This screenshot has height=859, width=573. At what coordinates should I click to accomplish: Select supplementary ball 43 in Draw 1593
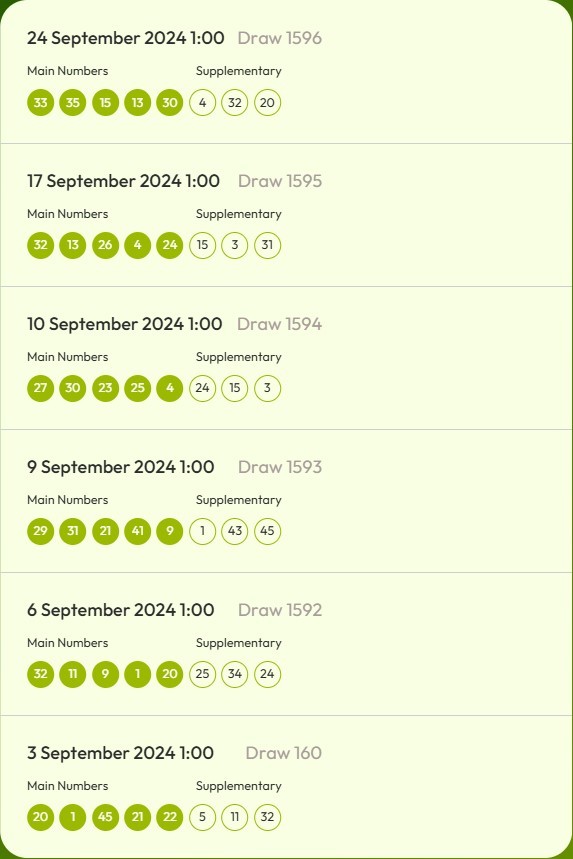(x=235, y=531)
